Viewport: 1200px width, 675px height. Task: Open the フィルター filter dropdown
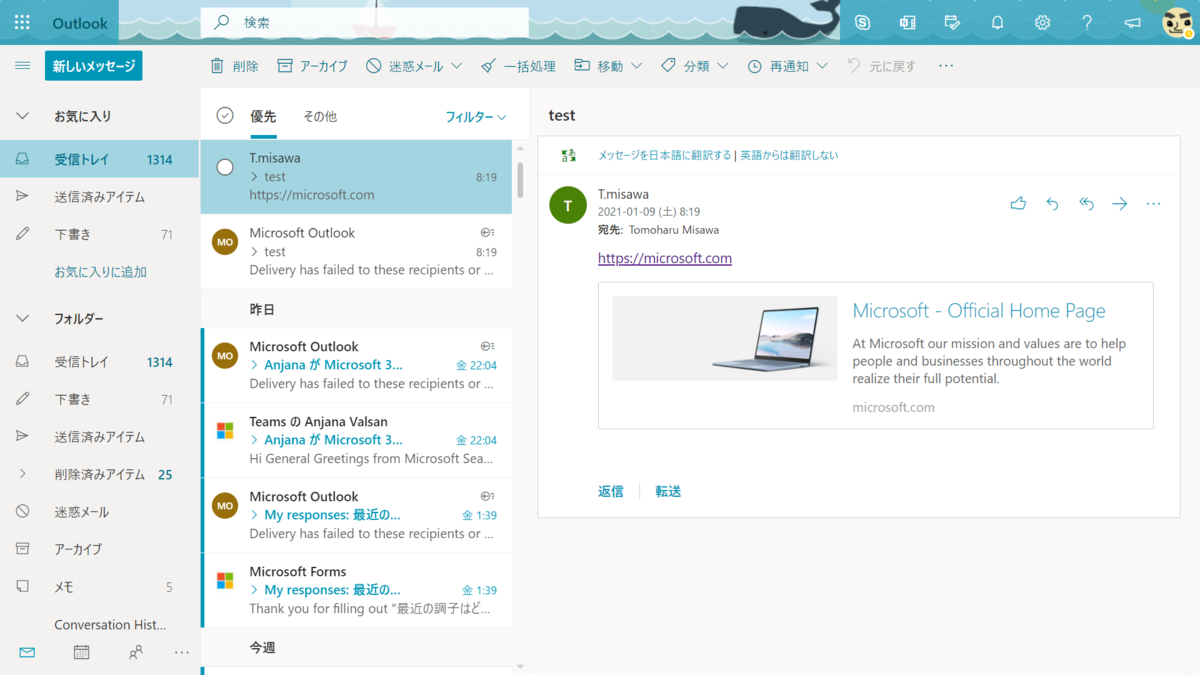click(x=476, y=117)
